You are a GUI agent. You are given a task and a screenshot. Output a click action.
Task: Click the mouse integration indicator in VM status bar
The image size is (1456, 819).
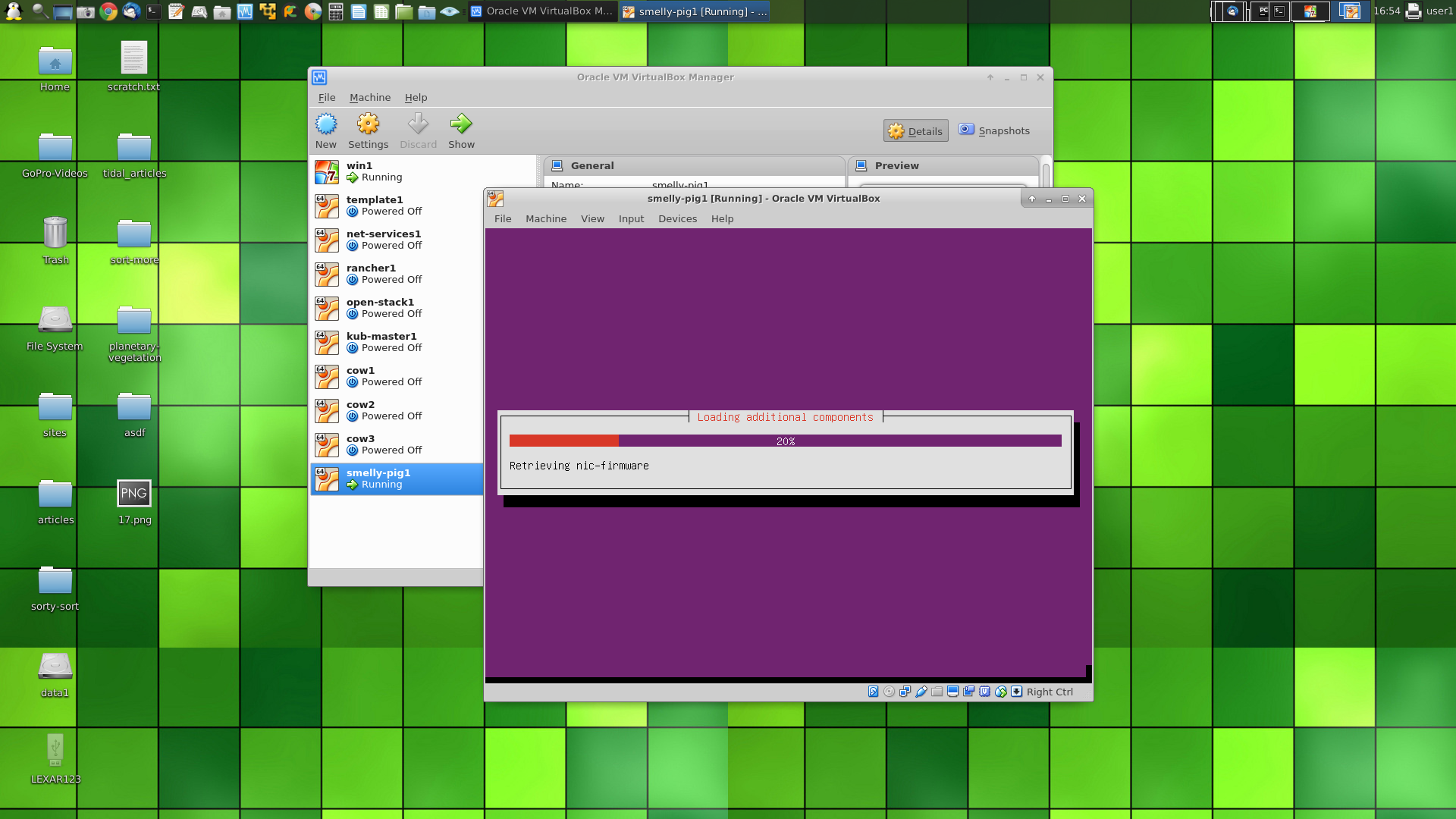pyautogui.click(x=1000, y=692)
